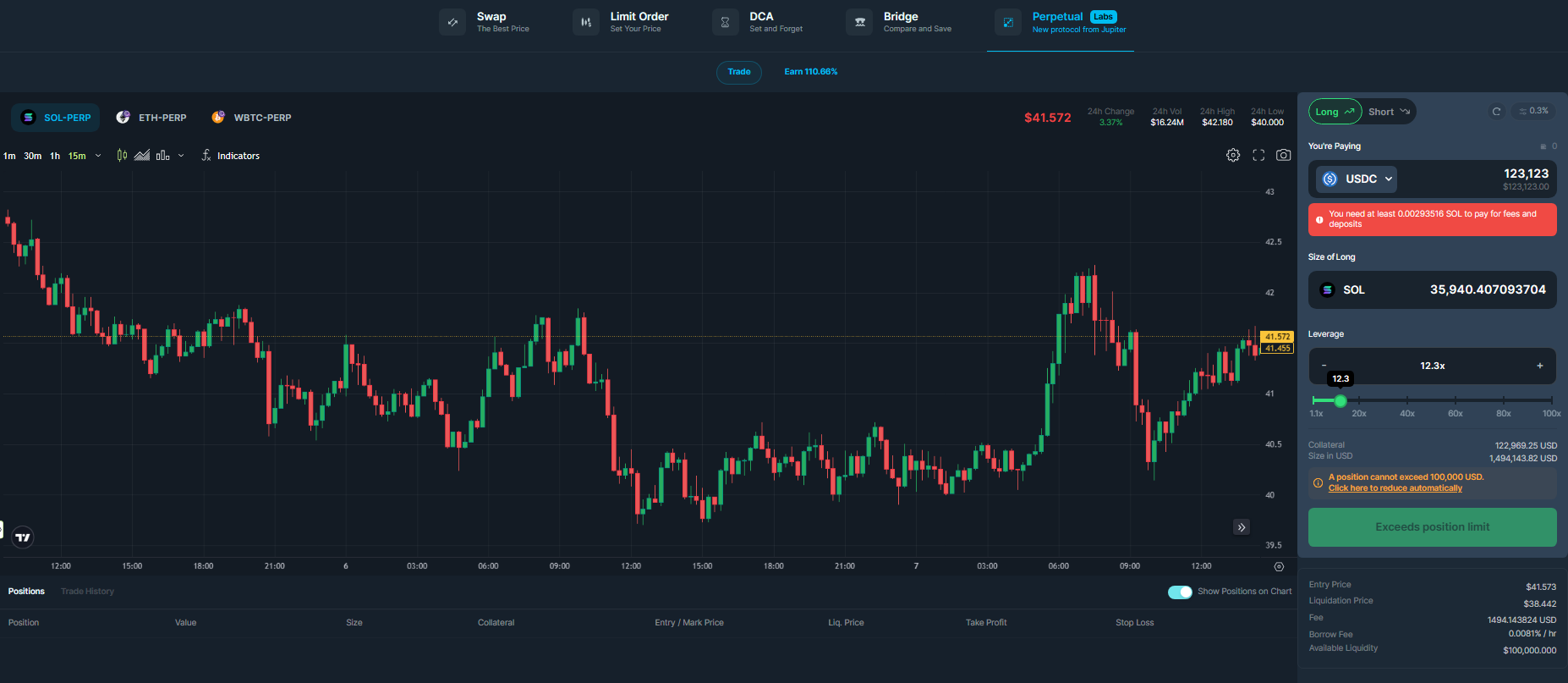Expand the time interval dropdown arrow
Screen dimensions: 1568x683
click(98, 156)
